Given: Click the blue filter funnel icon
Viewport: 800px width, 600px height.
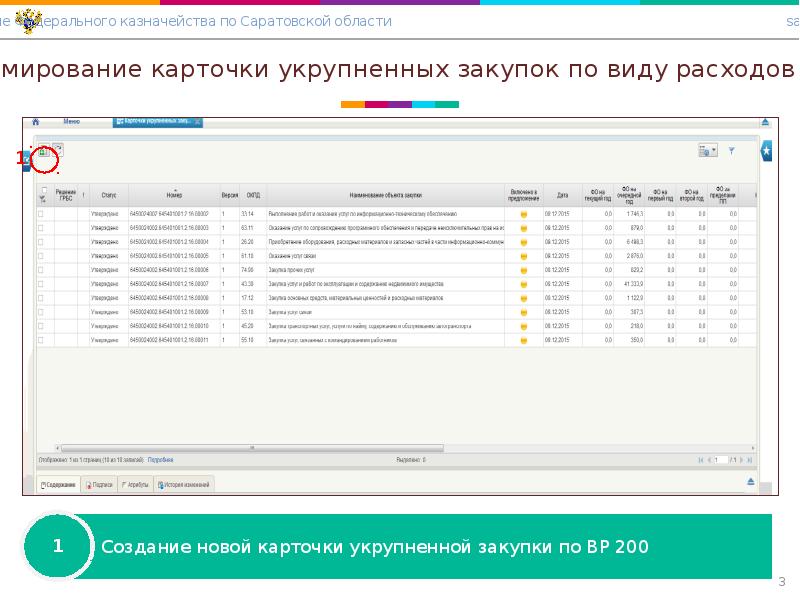Looking at the screenshot, I should pos(731,150).
